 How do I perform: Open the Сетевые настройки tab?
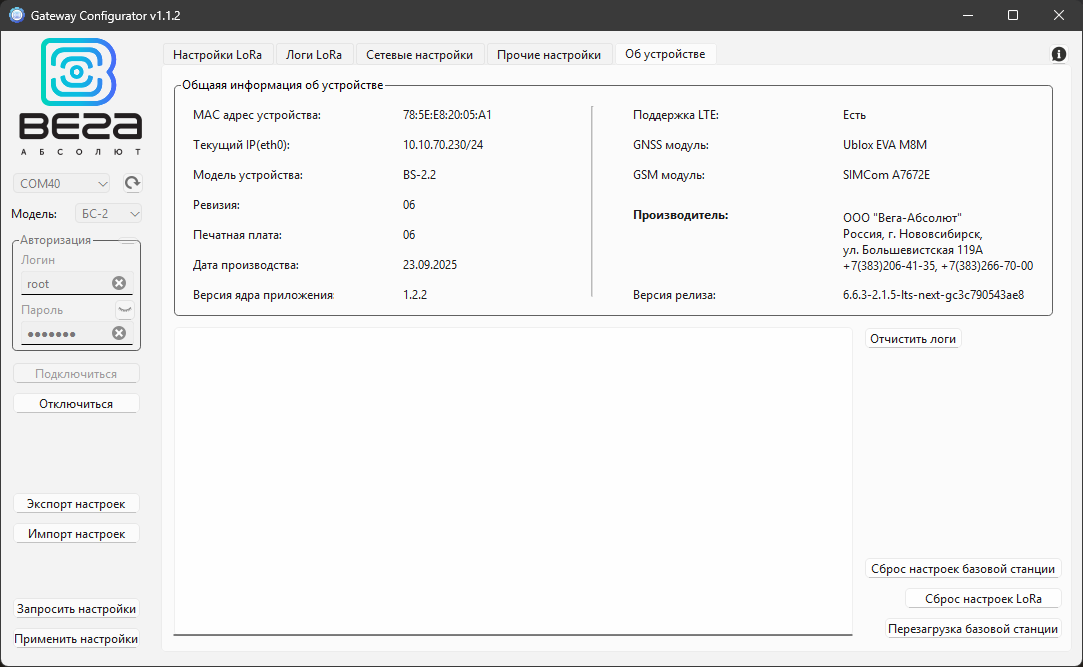coord(420,54)
